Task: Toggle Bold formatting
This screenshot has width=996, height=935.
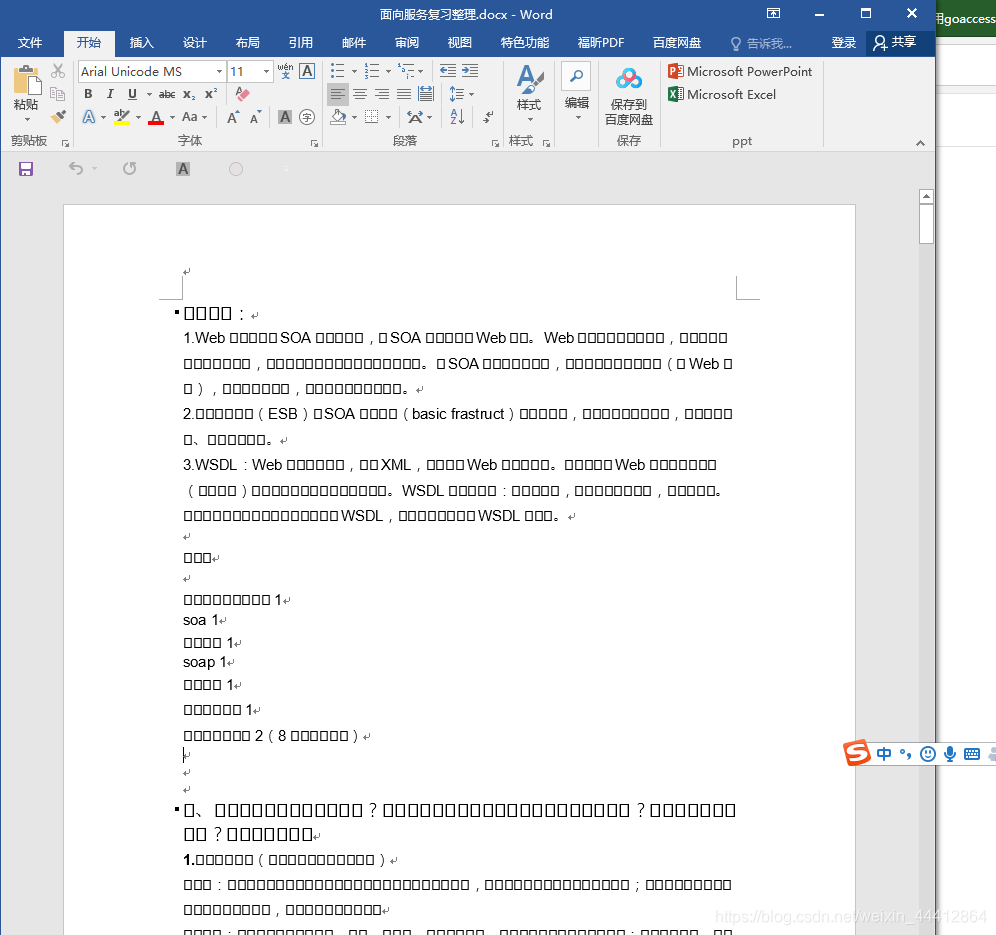Action: point(88,94)
